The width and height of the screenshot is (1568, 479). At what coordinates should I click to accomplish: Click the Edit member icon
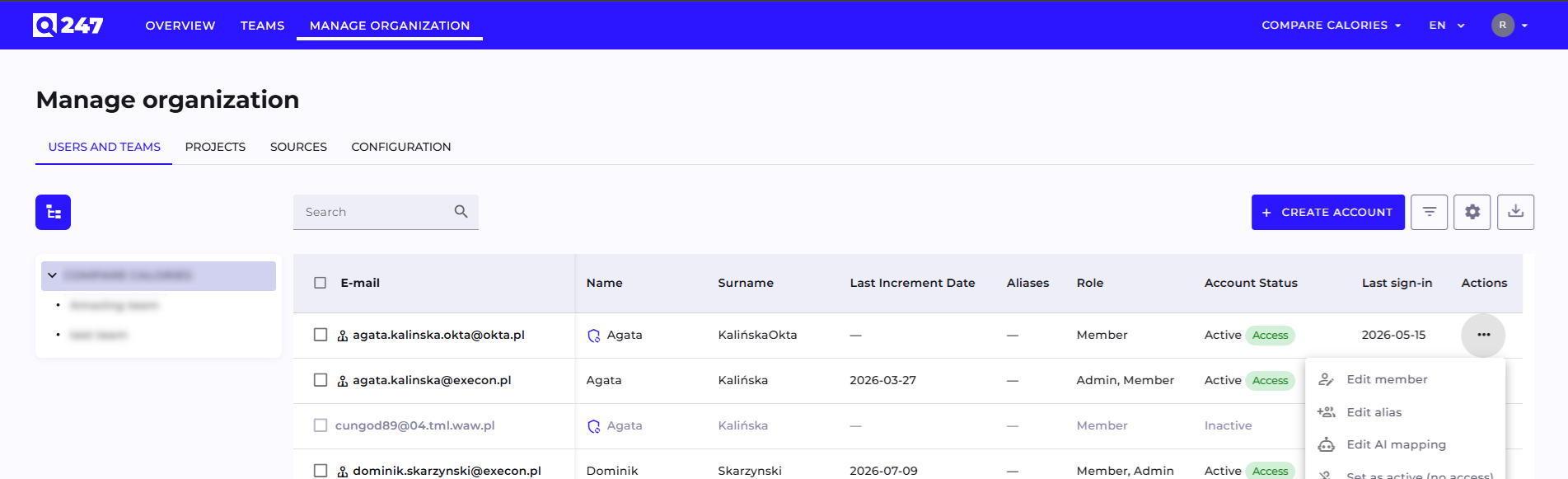point(1326,379)
